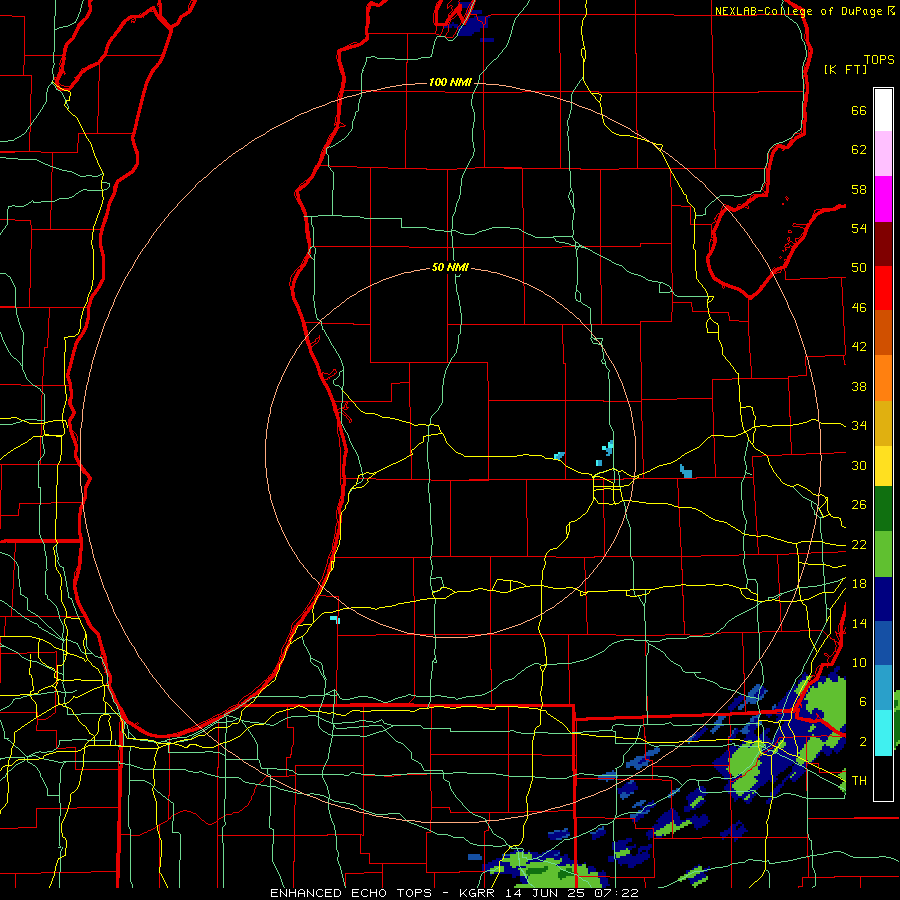Click the '42' legend value
Viewport: 900px width, 900px height.
[859, 347]
